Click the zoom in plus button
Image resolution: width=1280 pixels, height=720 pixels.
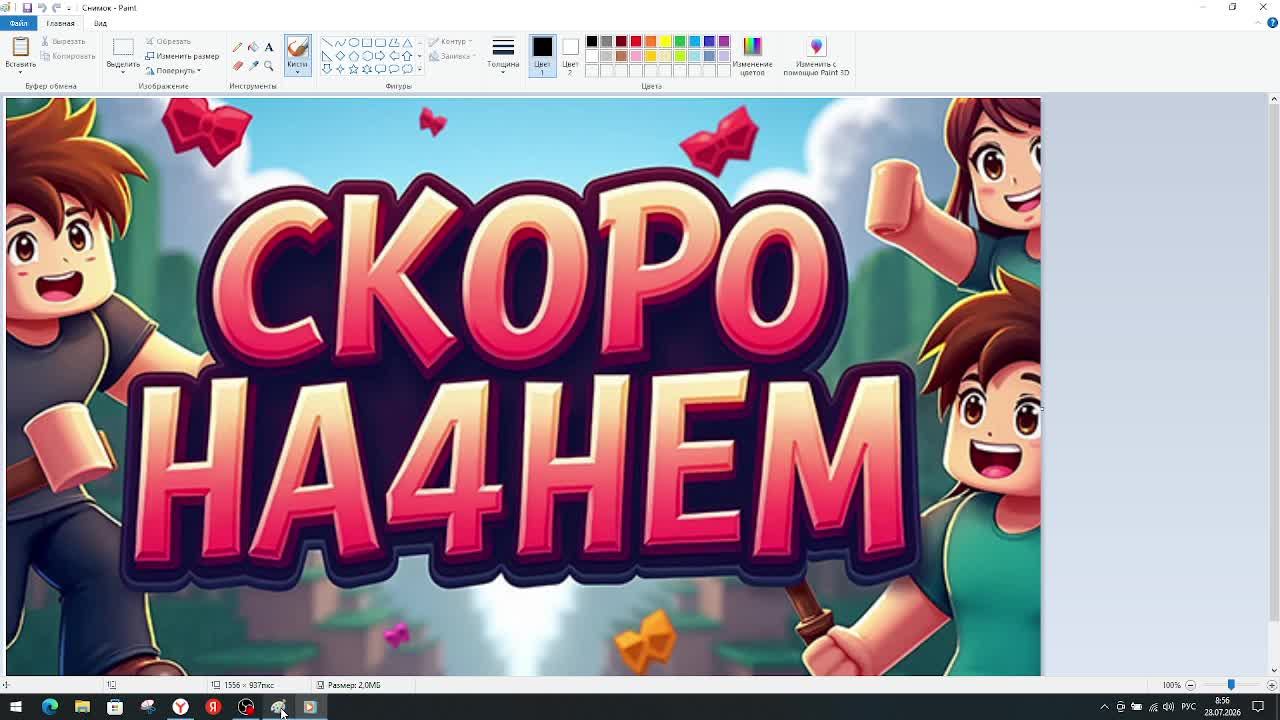coord(1271,685)
